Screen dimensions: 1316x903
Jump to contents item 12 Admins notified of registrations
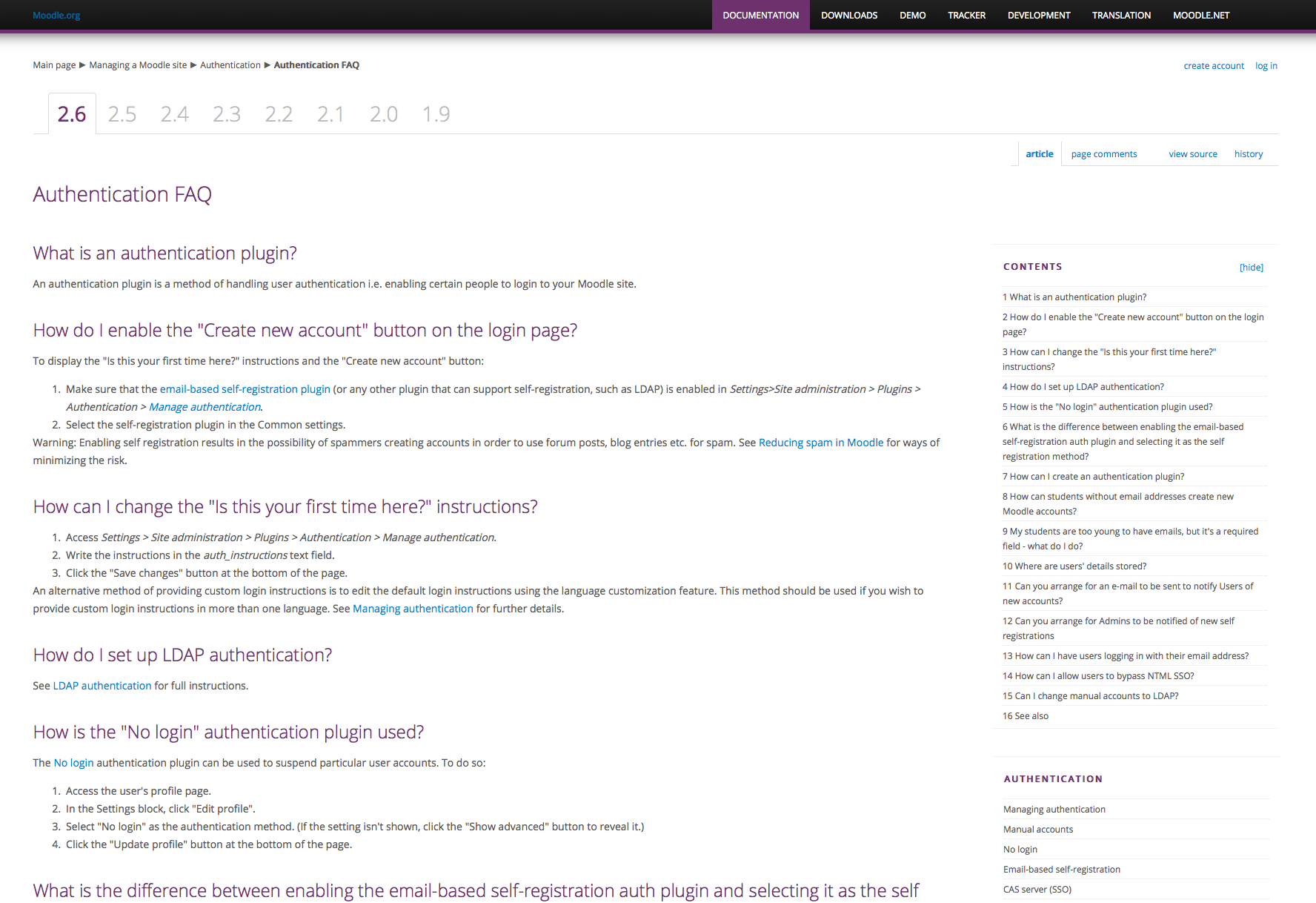click(x=1118, y=629)
